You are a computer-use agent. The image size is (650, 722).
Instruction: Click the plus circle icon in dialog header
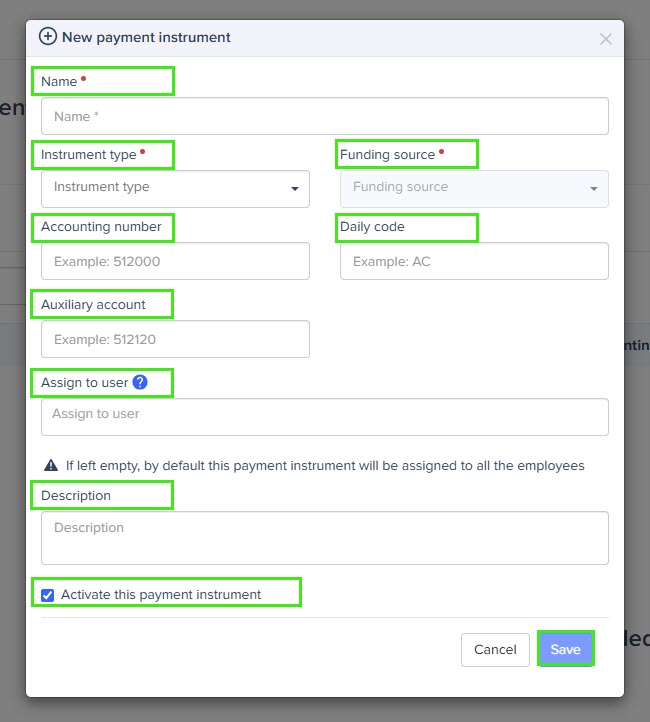[x=48, y=36]
